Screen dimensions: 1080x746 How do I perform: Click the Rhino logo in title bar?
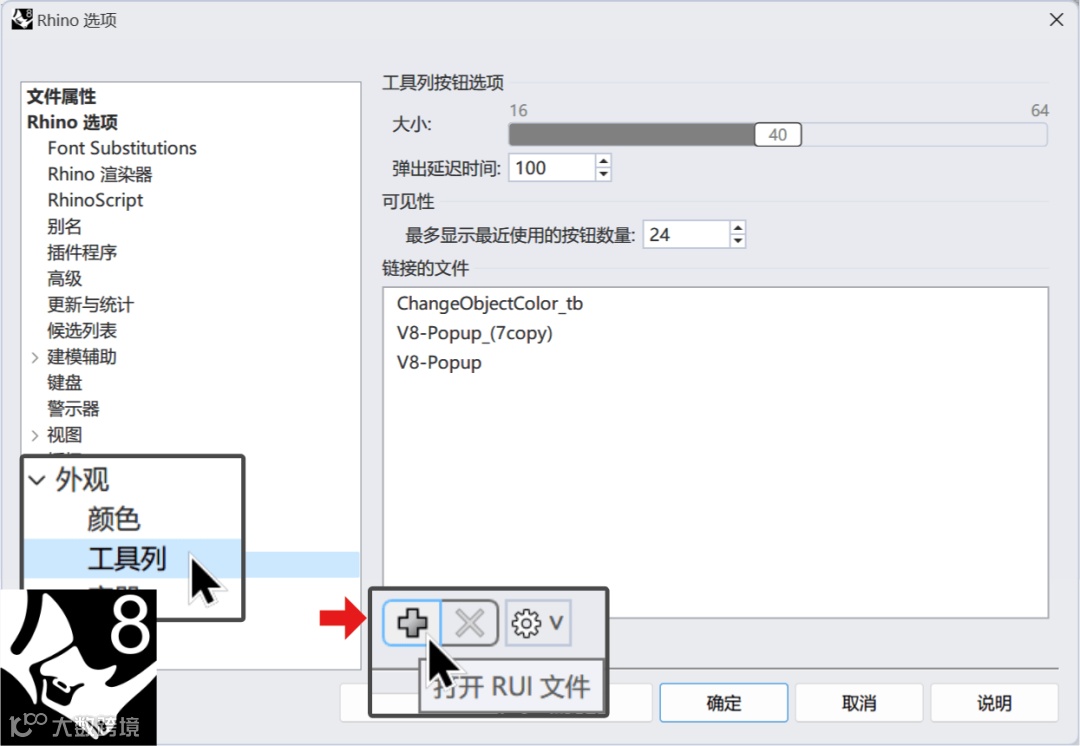(22, 19)
